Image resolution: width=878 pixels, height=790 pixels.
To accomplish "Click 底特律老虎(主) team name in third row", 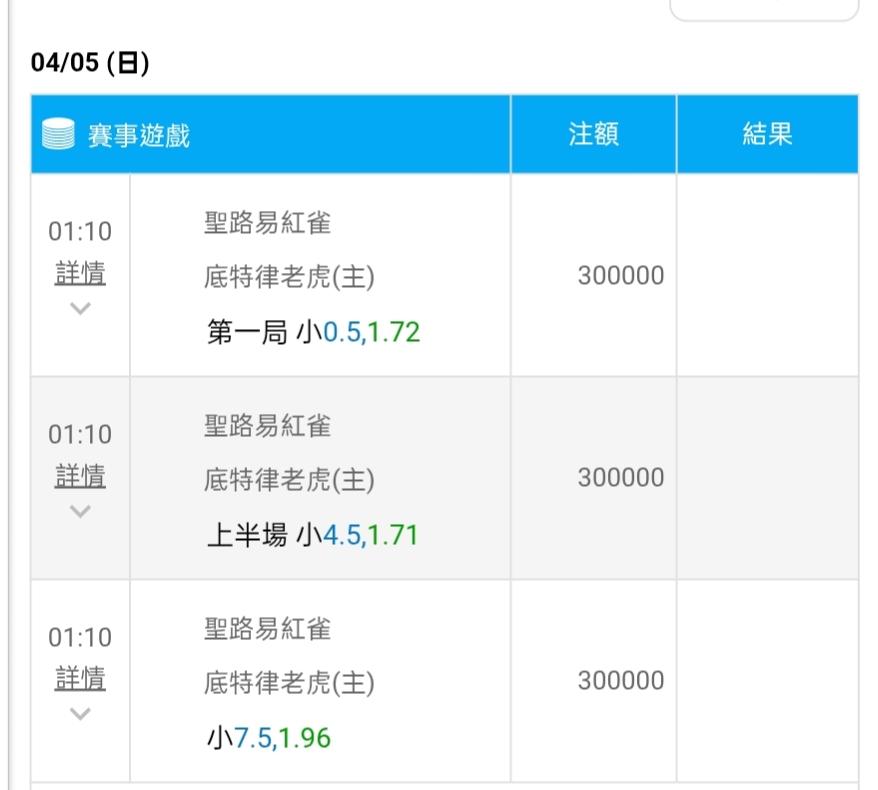I will [x=289, y=684].
